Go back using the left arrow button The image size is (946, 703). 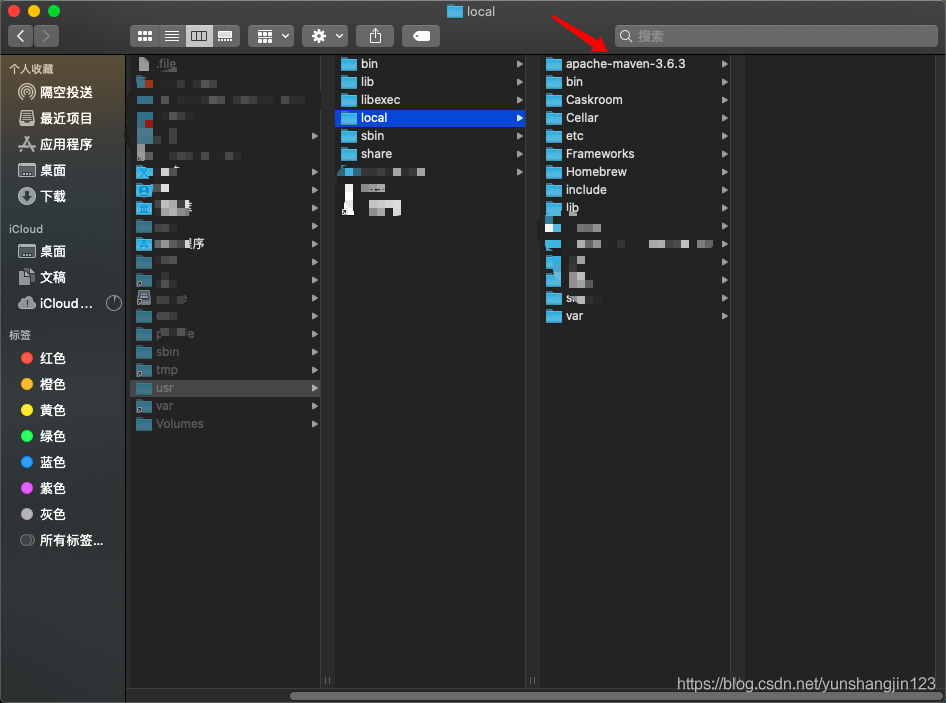pos(21,36)
